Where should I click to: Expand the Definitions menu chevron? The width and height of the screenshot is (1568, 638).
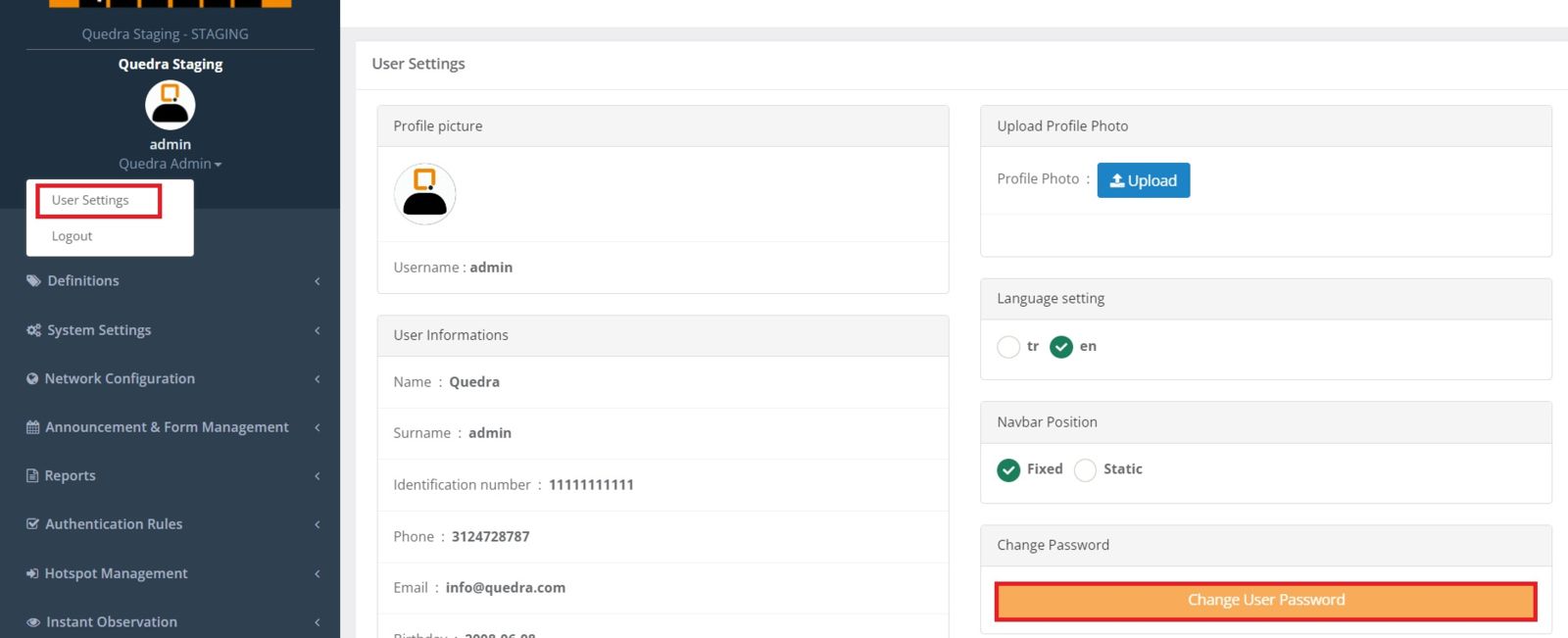(318, 281)
